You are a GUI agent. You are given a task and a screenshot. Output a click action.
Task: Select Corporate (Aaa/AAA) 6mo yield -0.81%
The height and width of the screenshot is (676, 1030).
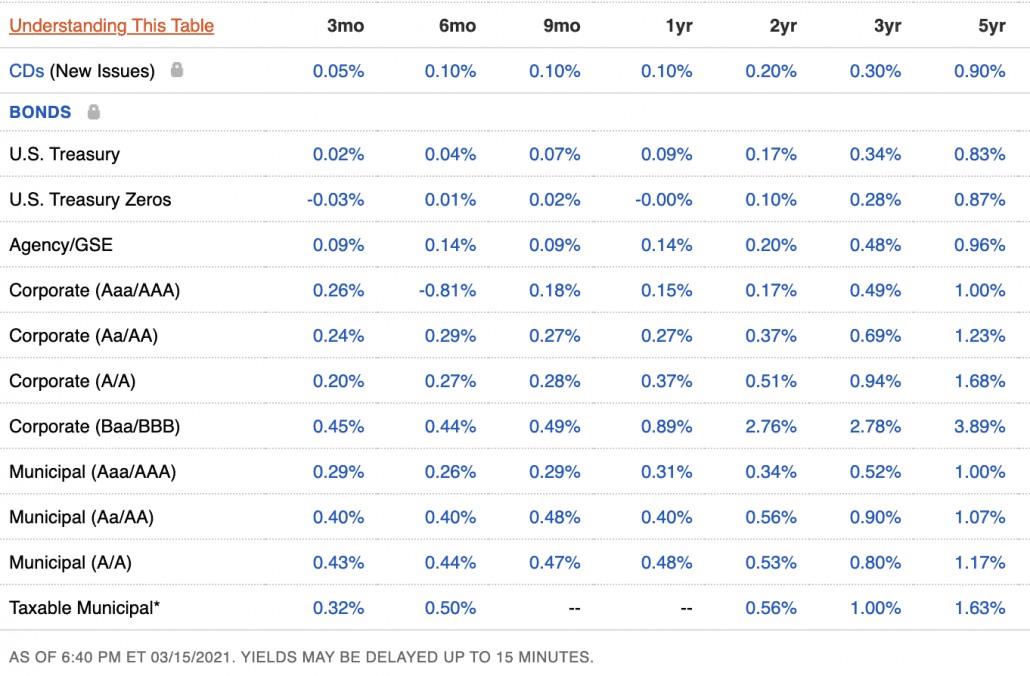(447, 290)
